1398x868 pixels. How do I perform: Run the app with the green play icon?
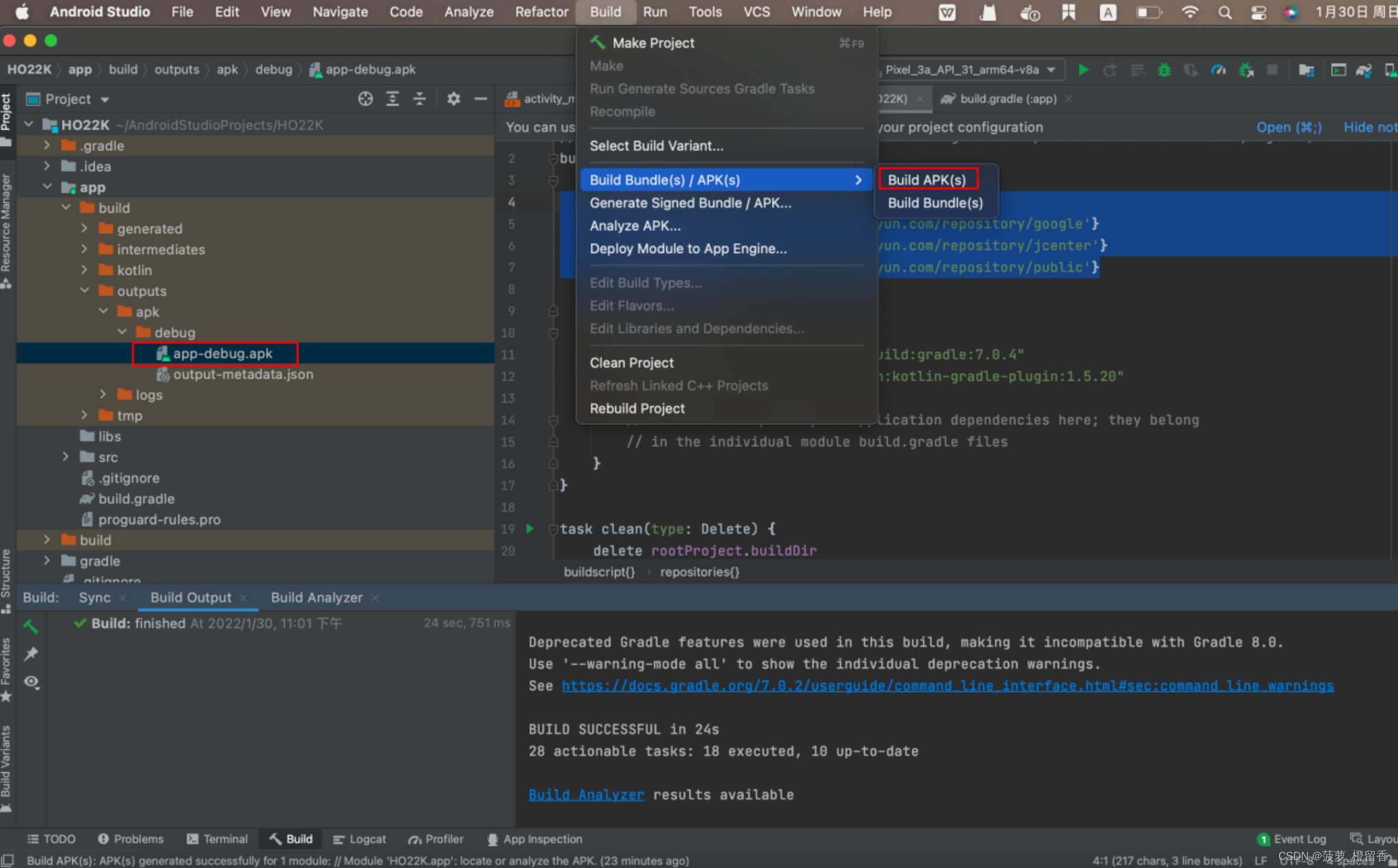point(1083,70)
